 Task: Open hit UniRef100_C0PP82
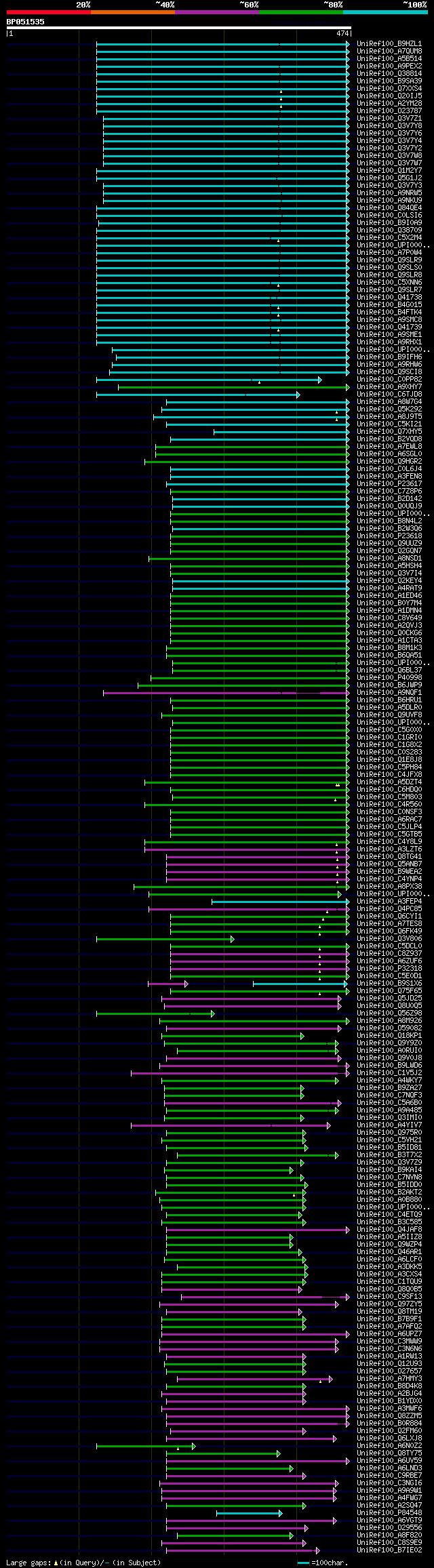(389, 379)
